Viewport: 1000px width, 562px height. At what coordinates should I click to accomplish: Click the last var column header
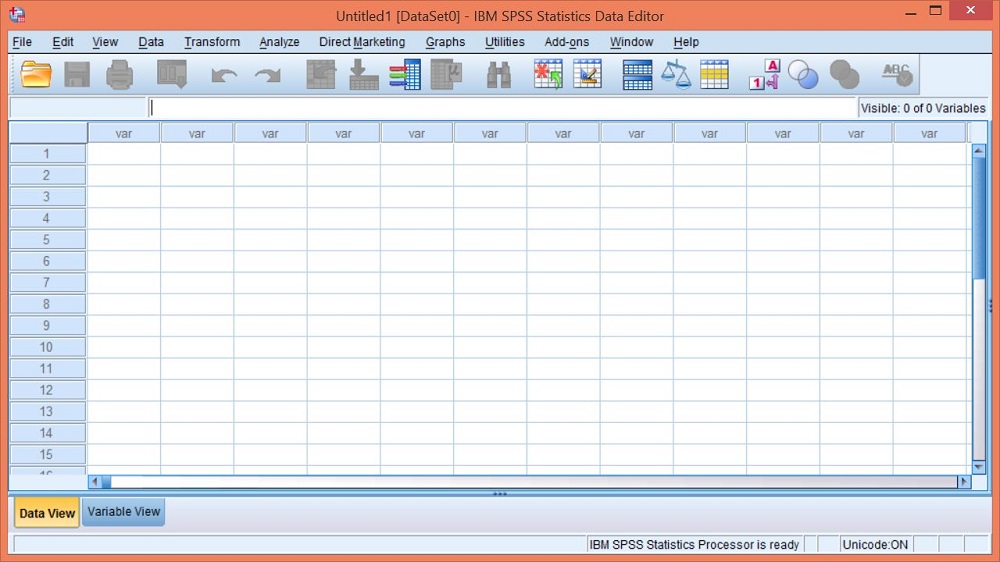pyautogui.click(x=929, y=133)
